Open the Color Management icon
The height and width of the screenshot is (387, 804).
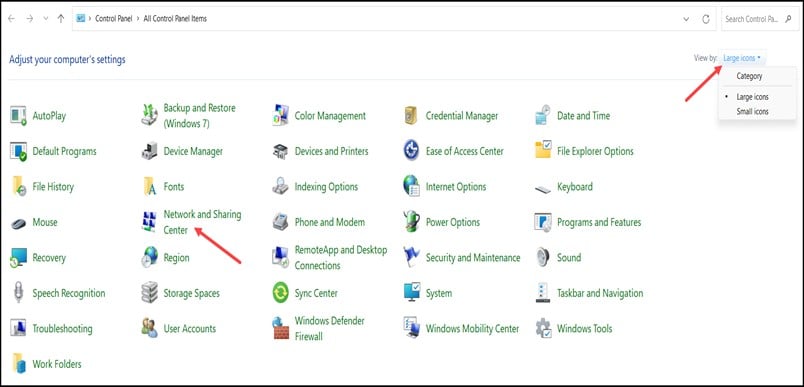(x=280, y=116)
